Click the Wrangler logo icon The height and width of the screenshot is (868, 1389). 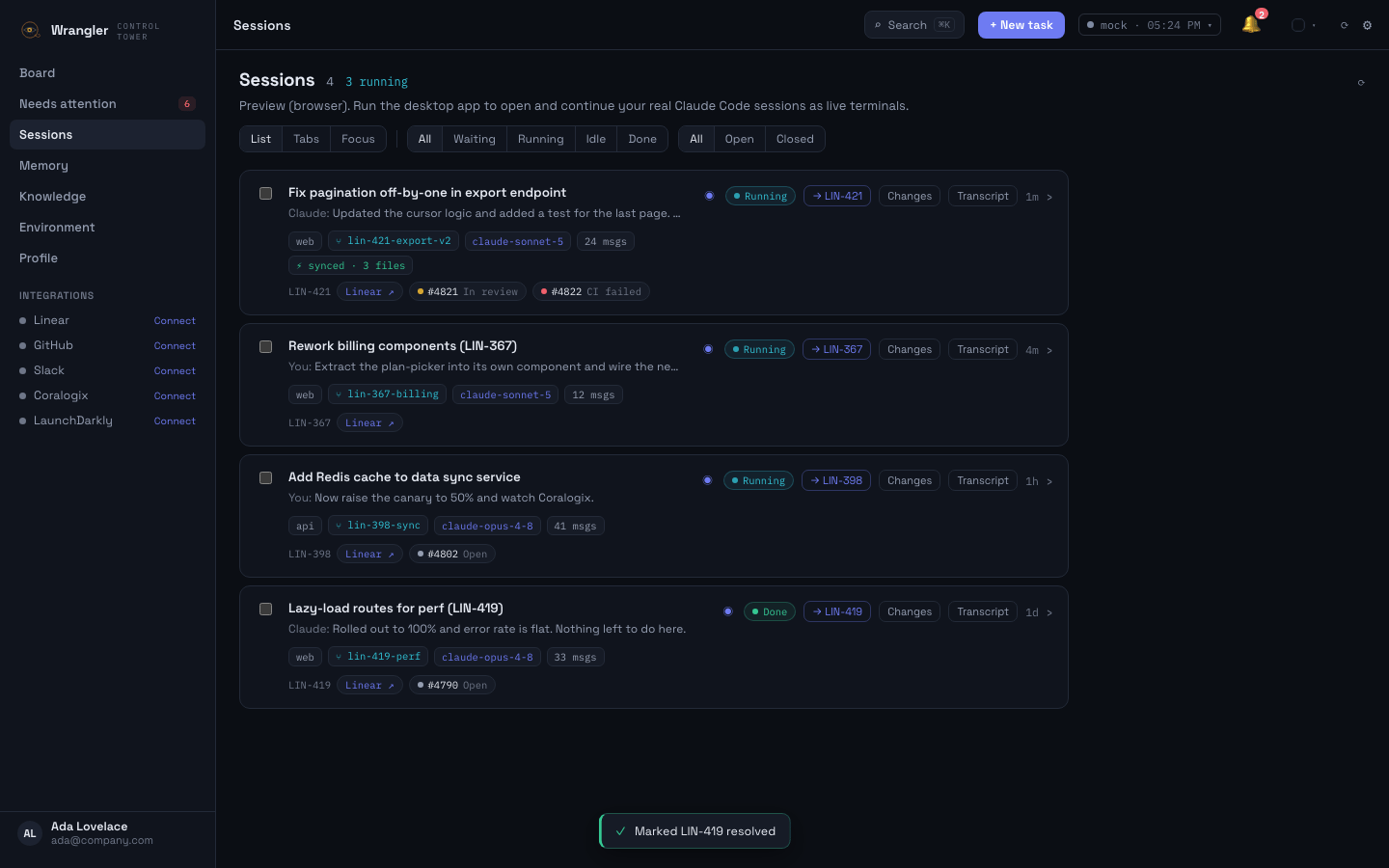click(30, 30)
